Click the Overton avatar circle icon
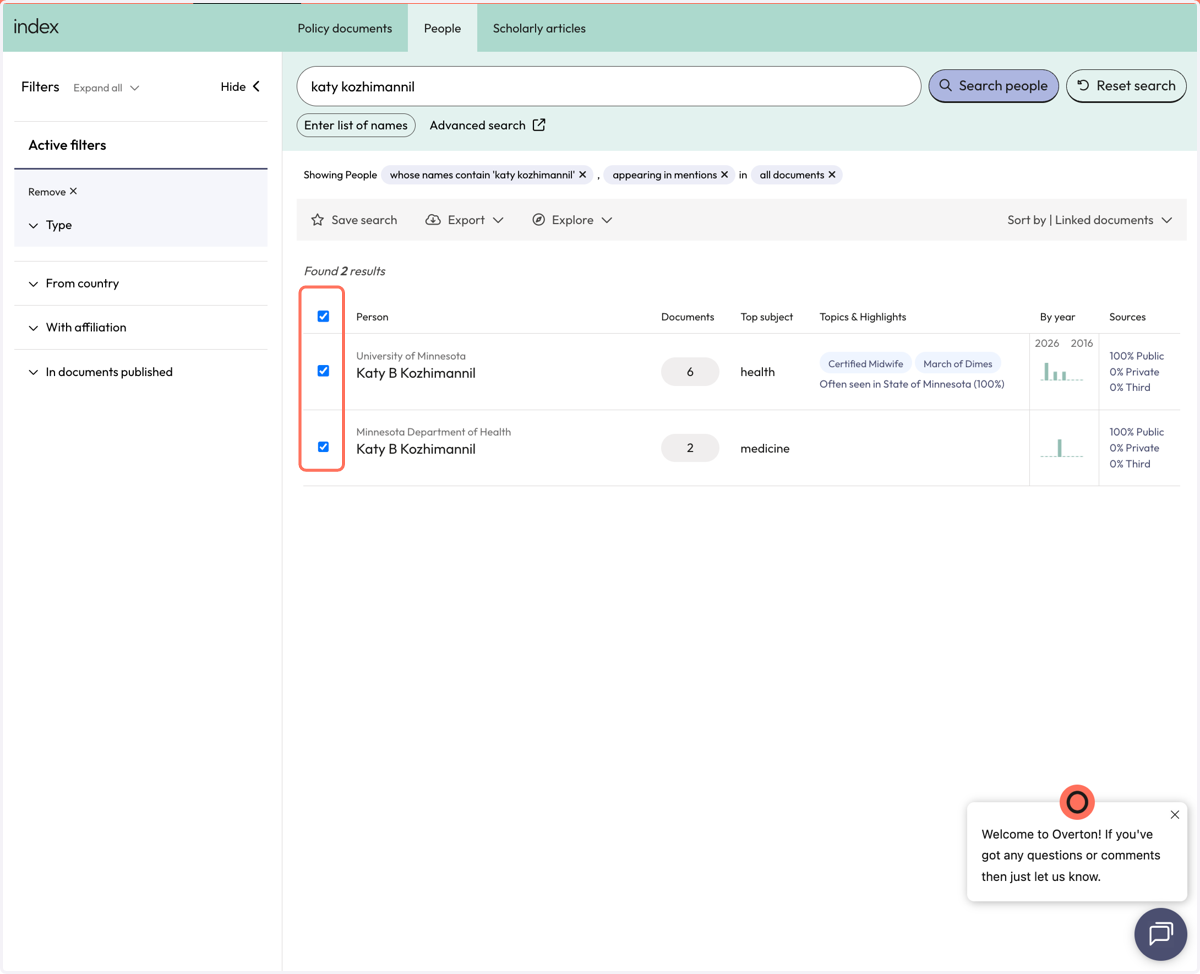Screen dimensions: 1200x974 [x=1077, y=802]
